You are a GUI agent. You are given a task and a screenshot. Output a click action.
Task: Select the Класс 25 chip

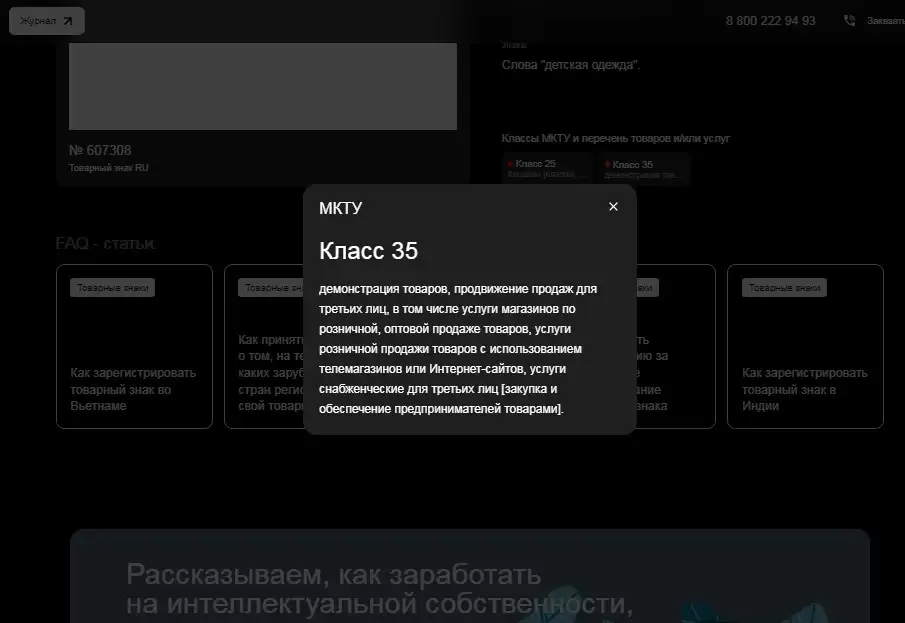coord(548,168)
